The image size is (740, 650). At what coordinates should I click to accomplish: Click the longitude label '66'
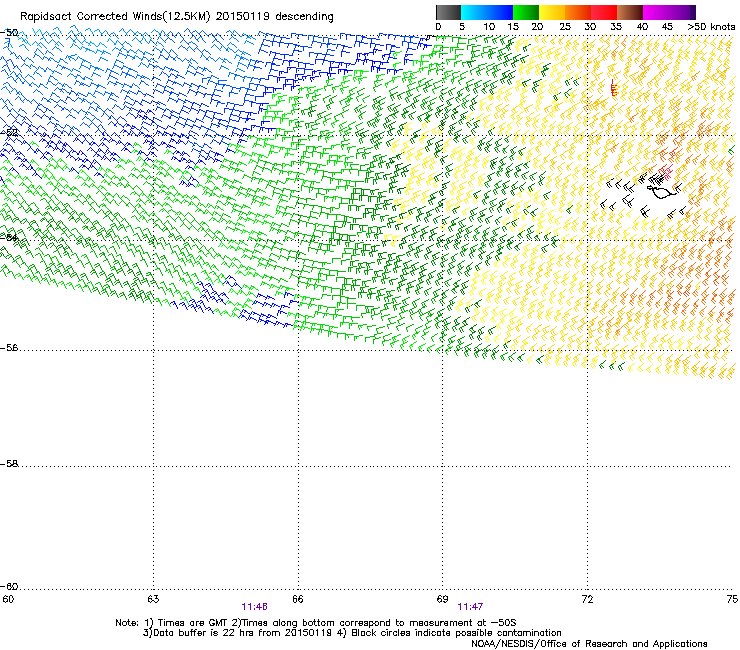pos(298,599)
